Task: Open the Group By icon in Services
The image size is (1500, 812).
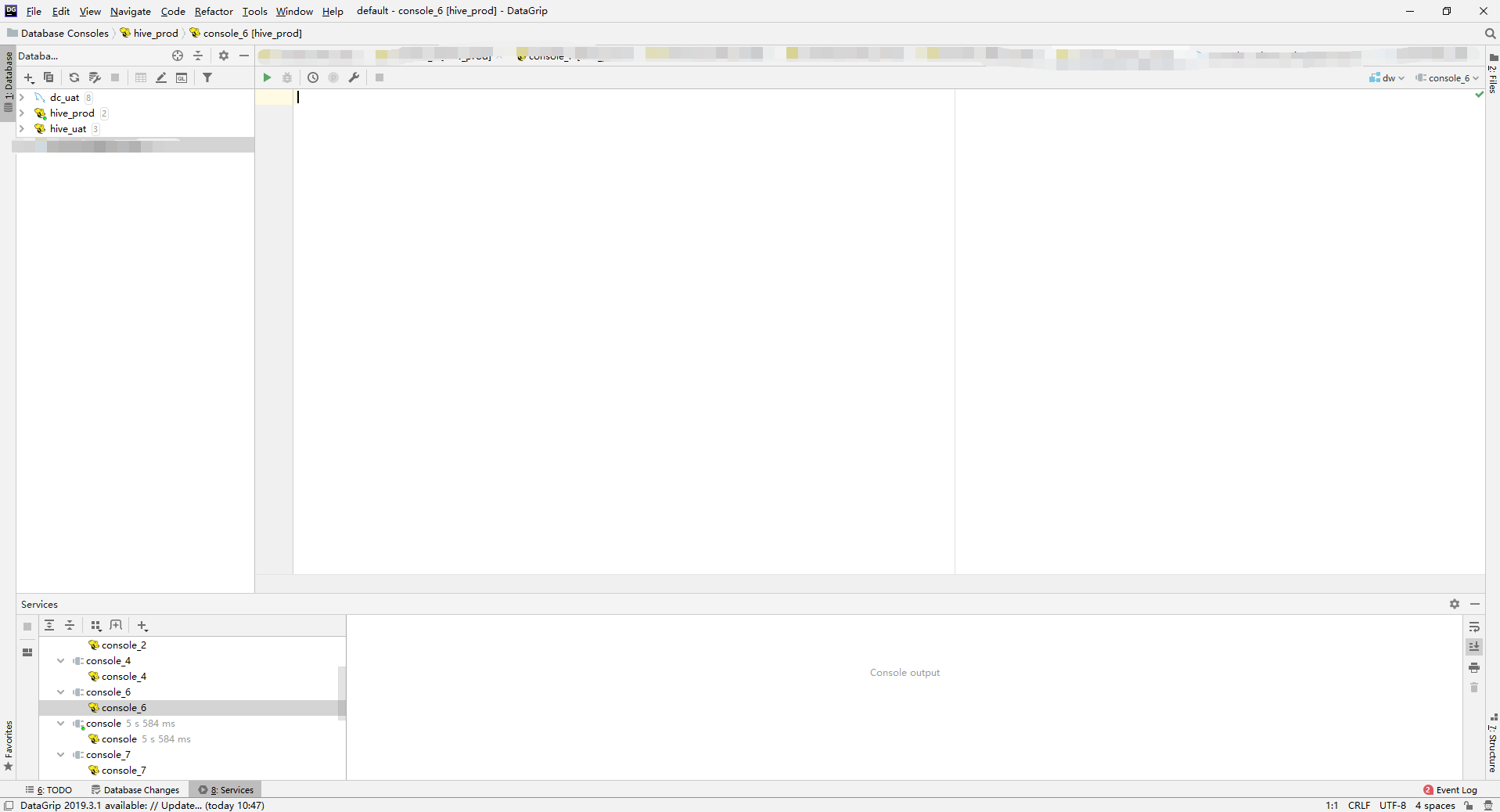Action: point(95,625)
